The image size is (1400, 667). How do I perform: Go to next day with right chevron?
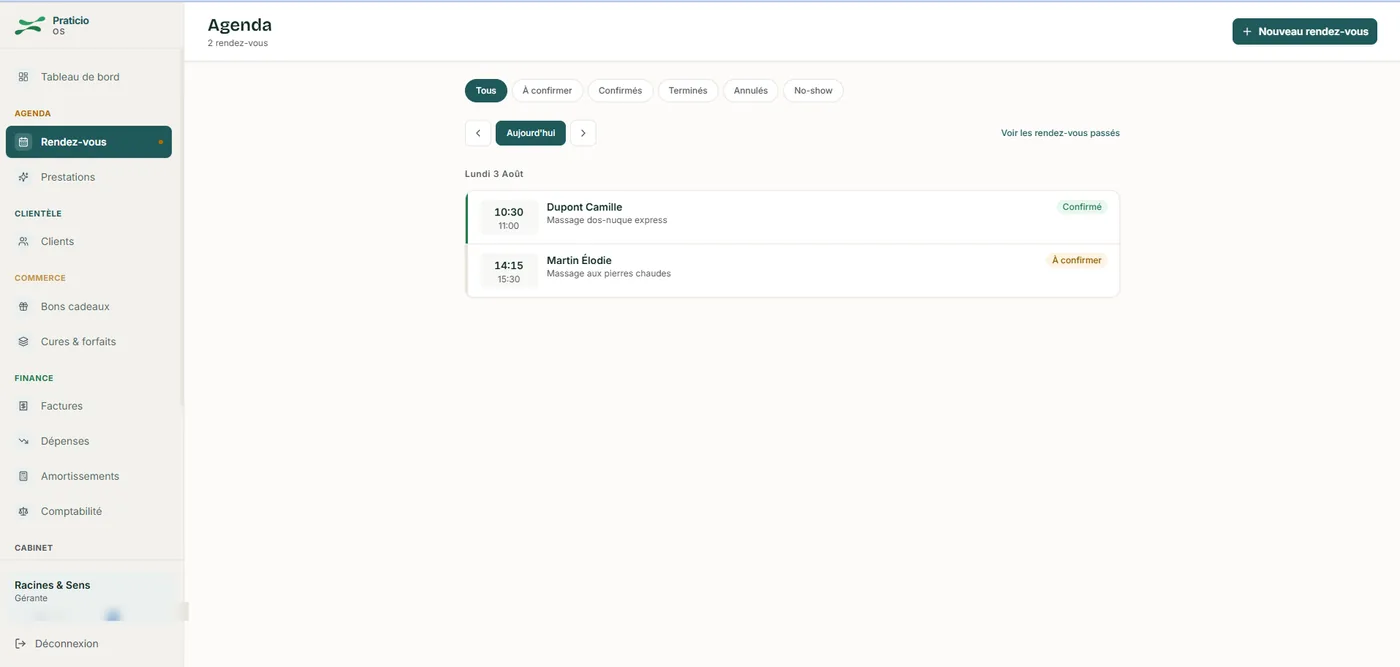(x=583, y=133)
